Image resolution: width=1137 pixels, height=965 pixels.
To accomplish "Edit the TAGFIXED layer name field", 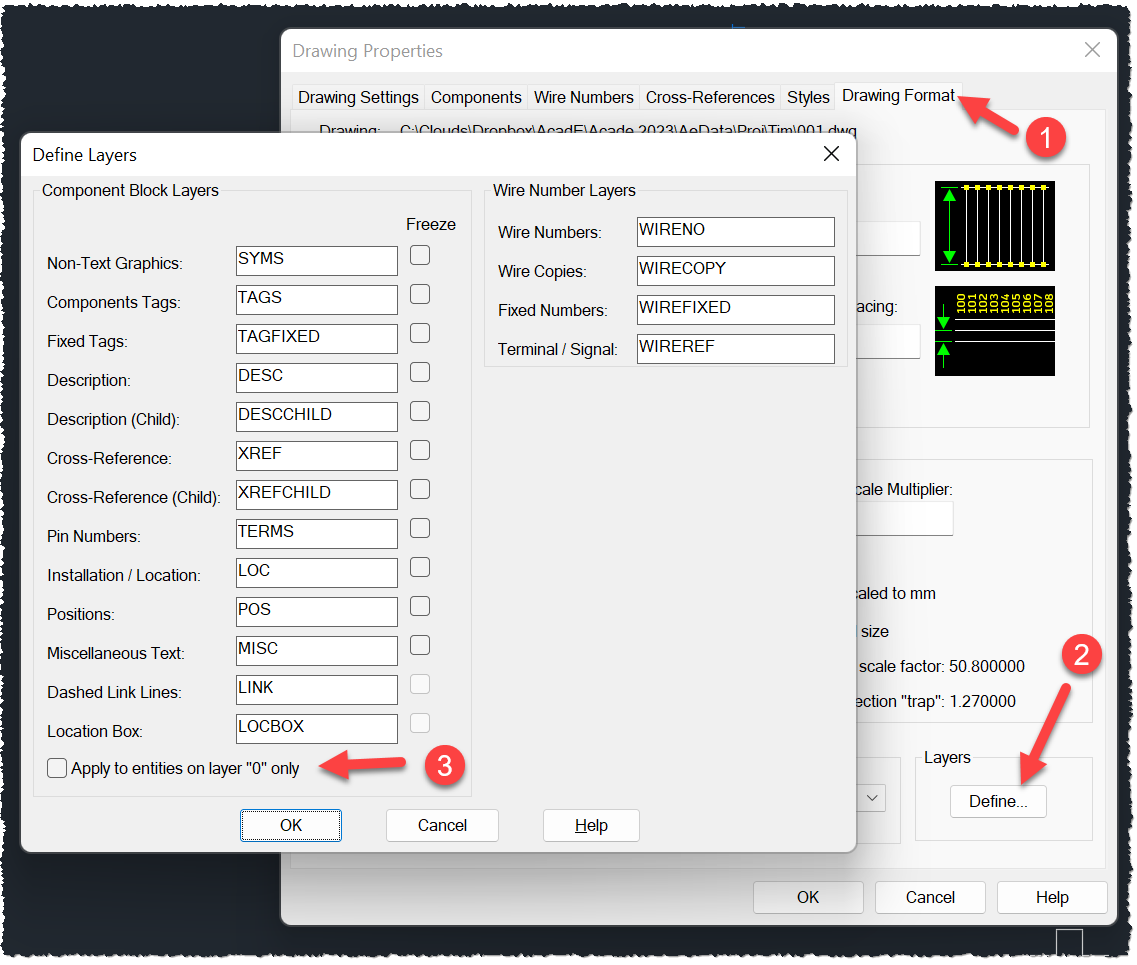I will 317,339.
